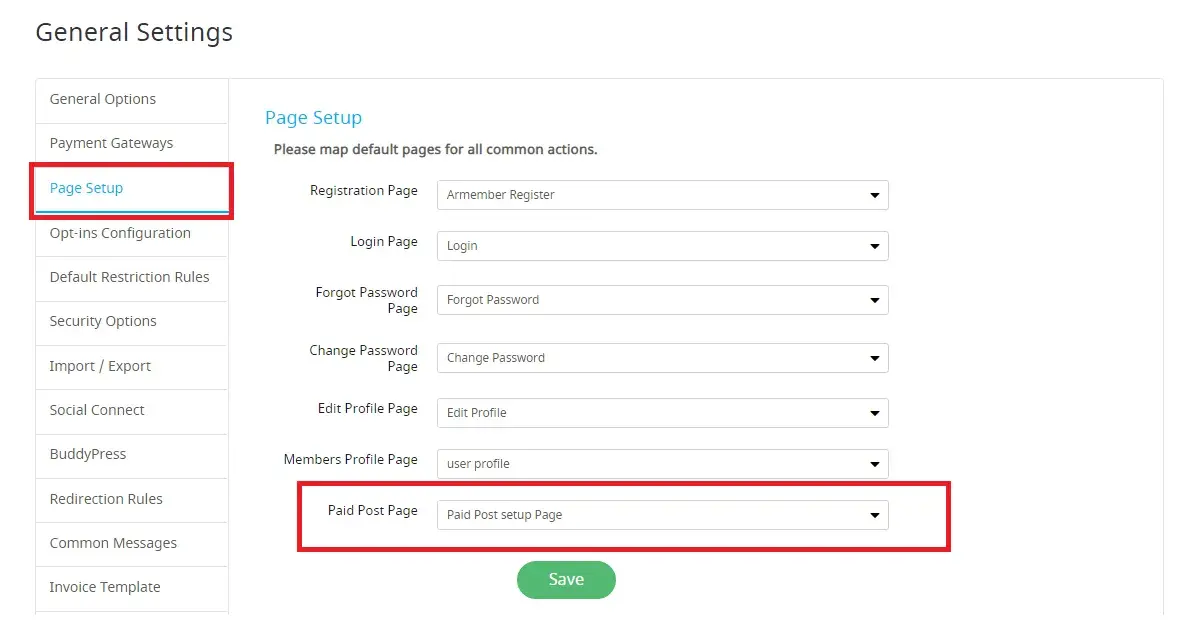Expand the Members Profile Page dropdown
Image resolution: width=1192 pixels, height=638 pixels.
662,464
